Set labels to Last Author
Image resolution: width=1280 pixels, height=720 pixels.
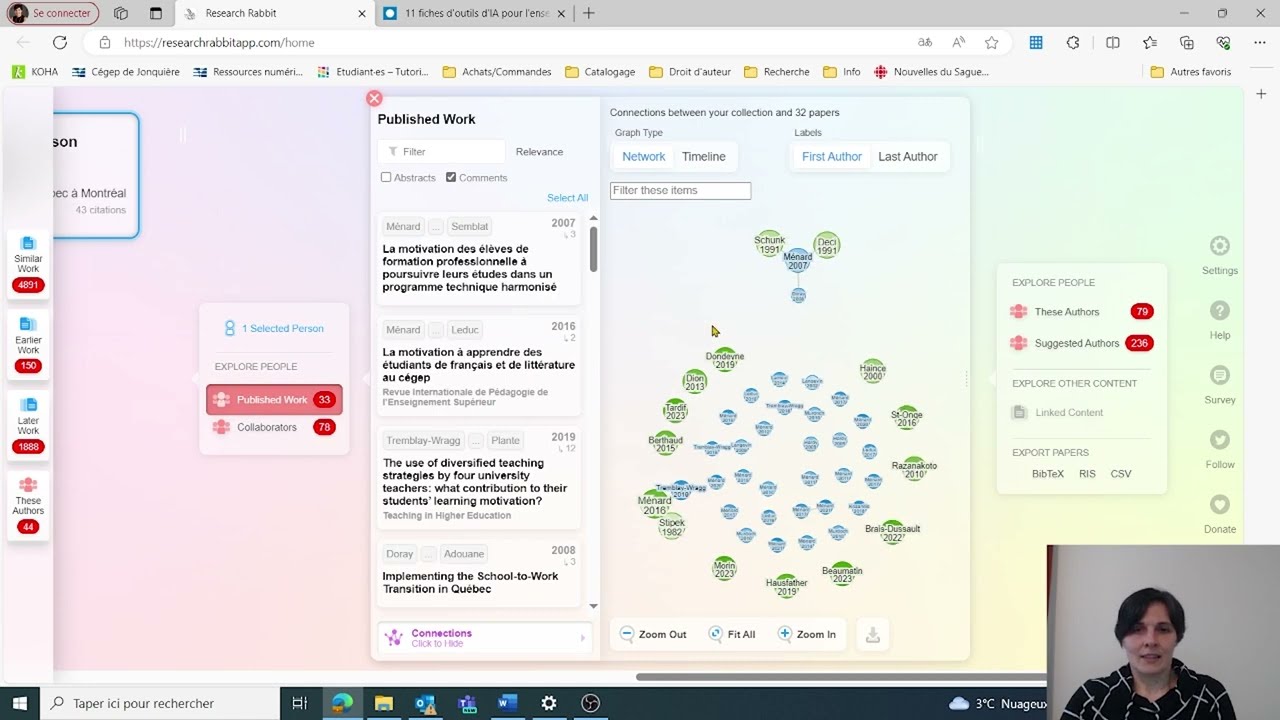tap(908, 156)
